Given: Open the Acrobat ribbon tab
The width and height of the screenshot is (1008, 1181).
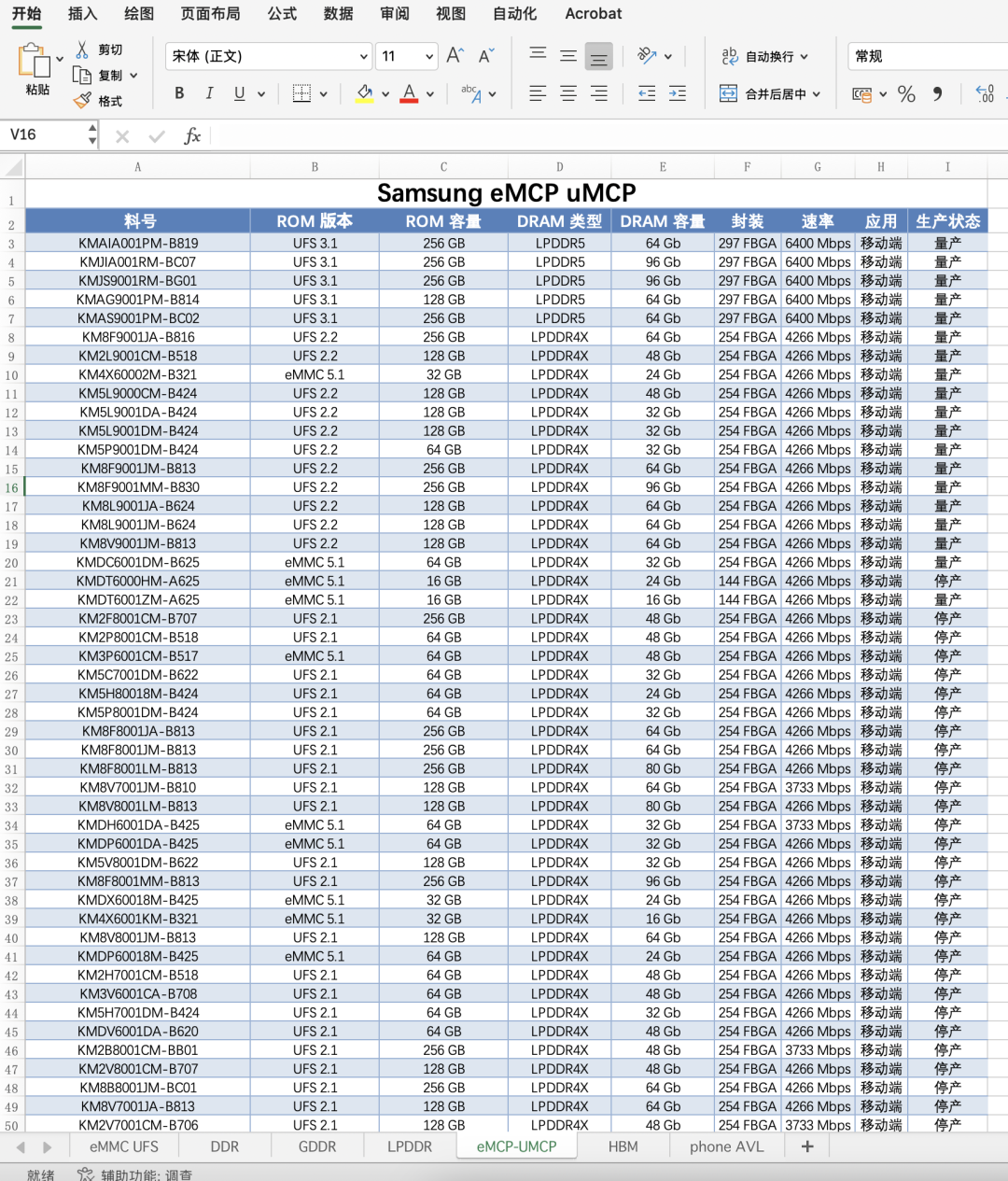Looking at the screenshot, I should click(594, 14).
